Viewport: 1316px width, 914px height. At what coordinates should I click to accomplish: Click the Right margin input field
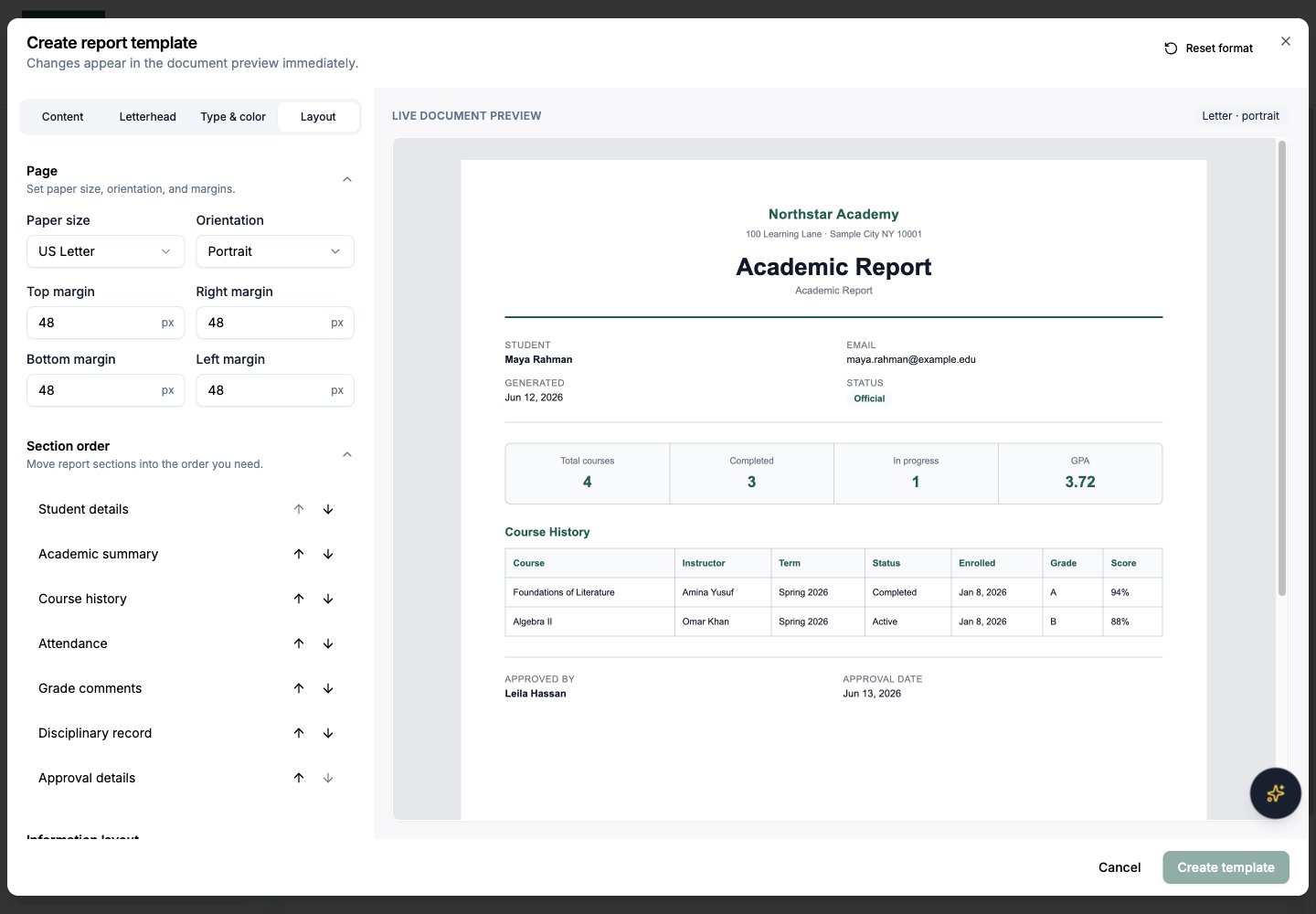(x=275, y=323)
